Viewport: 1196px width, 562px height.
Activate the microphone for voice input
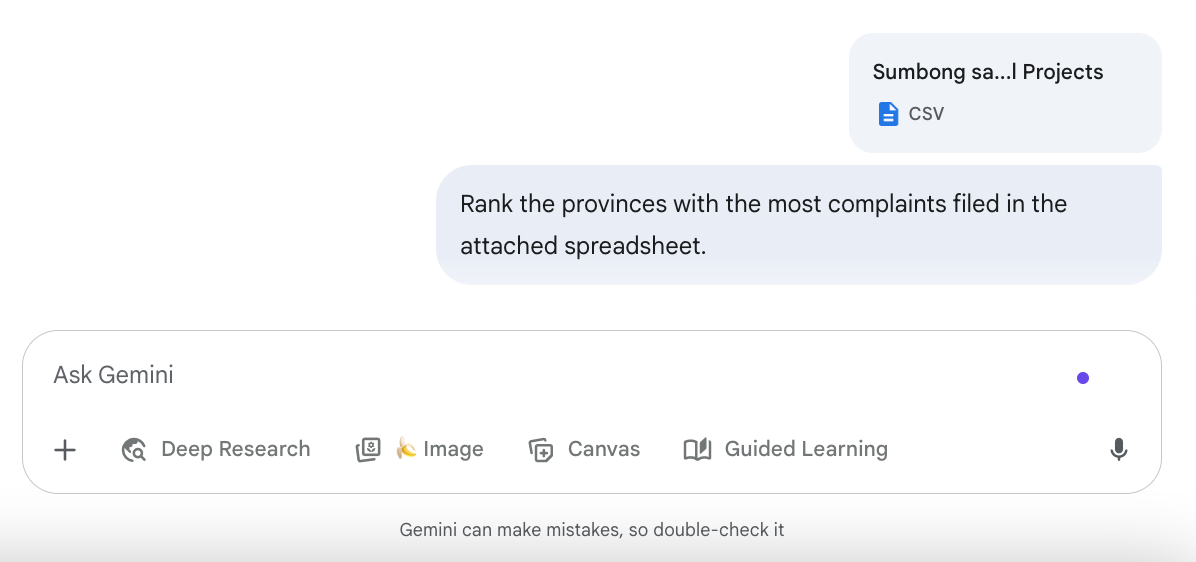click(1119, 450)
